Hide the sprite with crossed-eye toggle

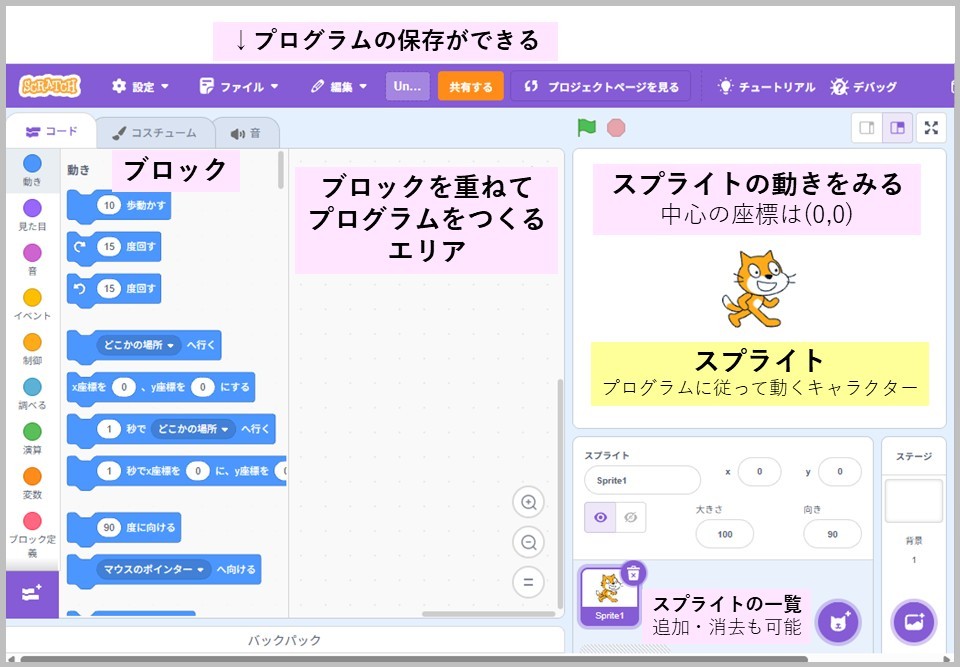[x=630, y=517]
